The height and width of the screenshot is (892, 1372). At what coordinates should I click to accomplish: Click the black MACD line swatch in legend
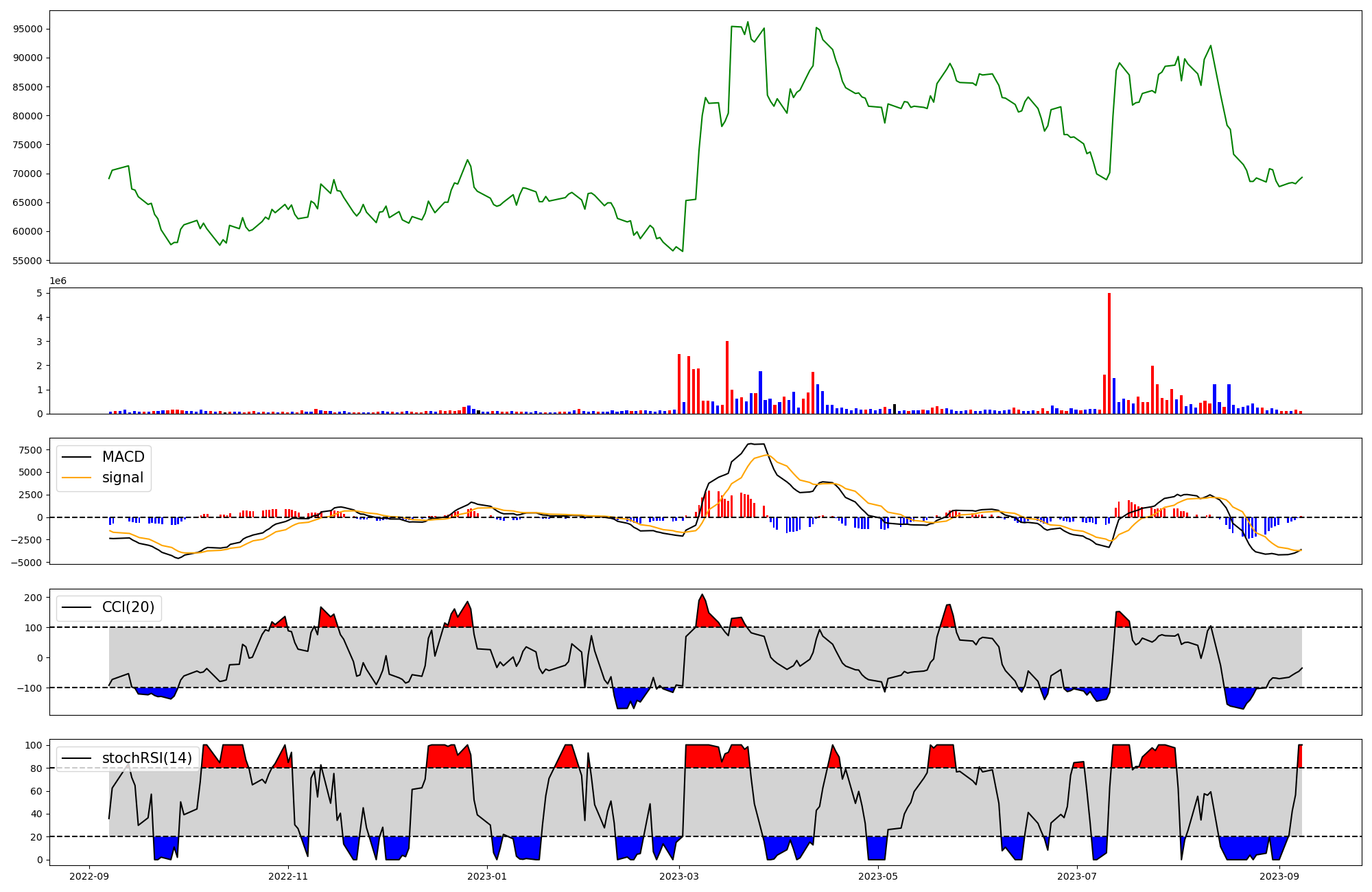76,457
